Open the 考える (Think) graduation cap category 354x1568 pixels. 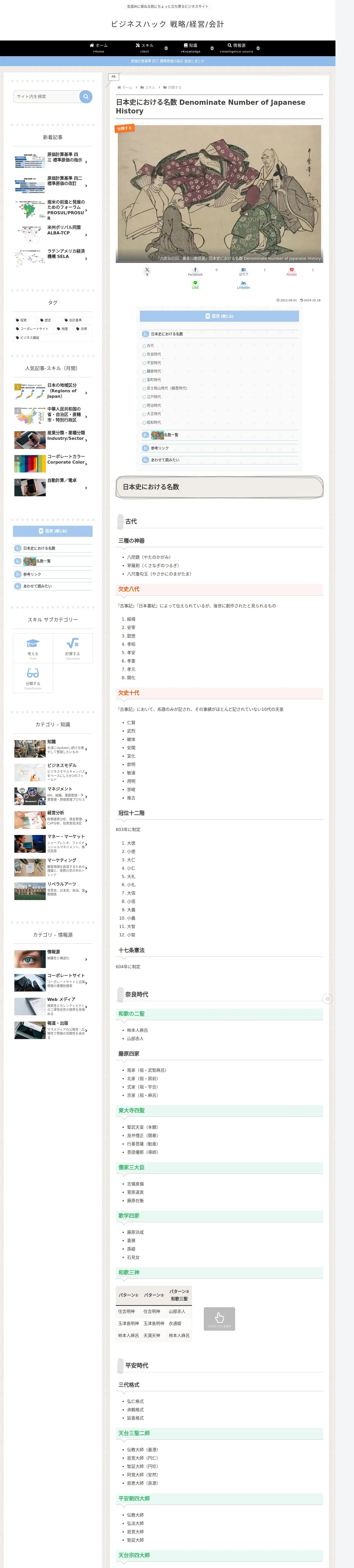click(x=33, y=648)
